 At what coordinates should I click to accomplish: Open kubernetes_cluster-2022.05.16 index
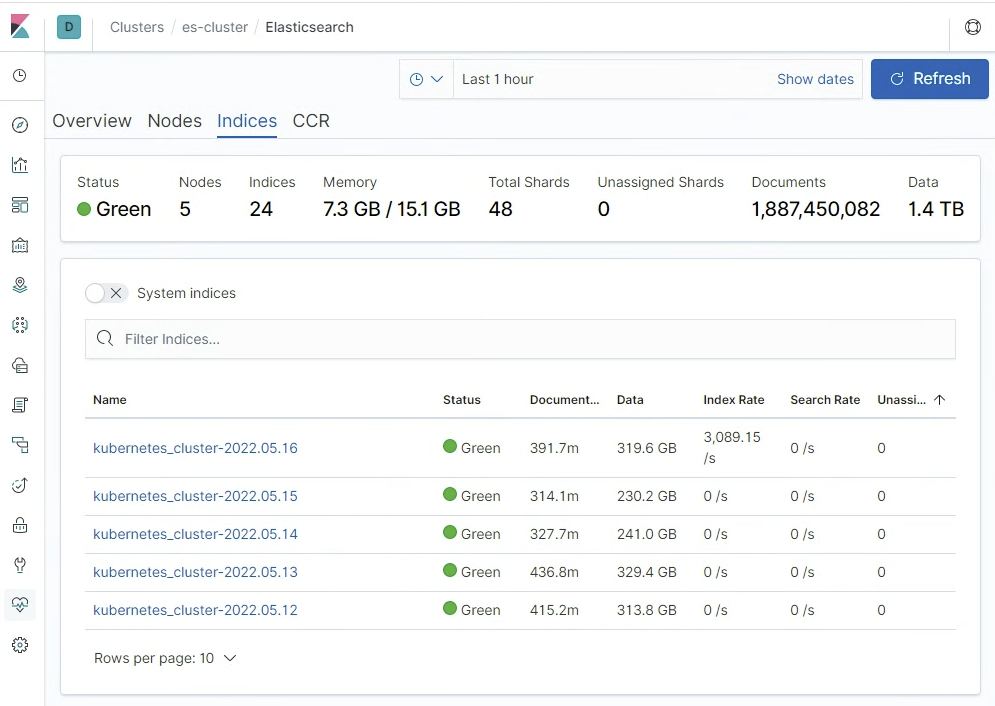point(195,448)
